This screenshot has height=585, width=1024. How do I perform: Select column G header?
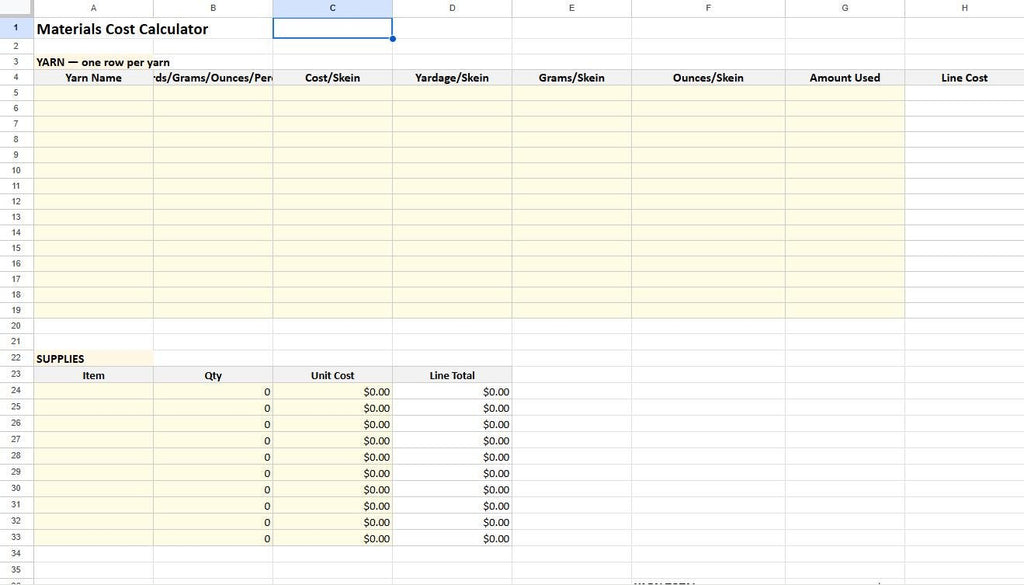click(844, 8)
